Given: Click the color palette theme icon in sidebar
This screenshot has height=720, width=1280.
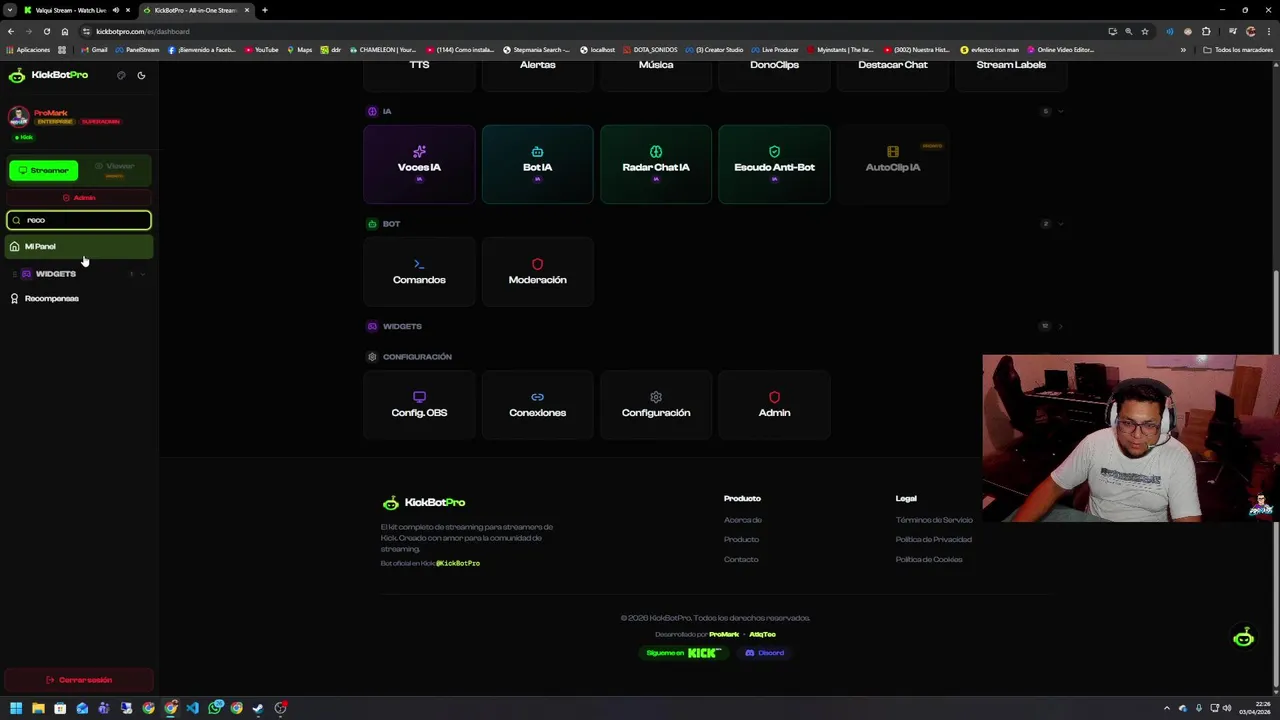Looking at the screenshot, I should (x=121, y=75).
